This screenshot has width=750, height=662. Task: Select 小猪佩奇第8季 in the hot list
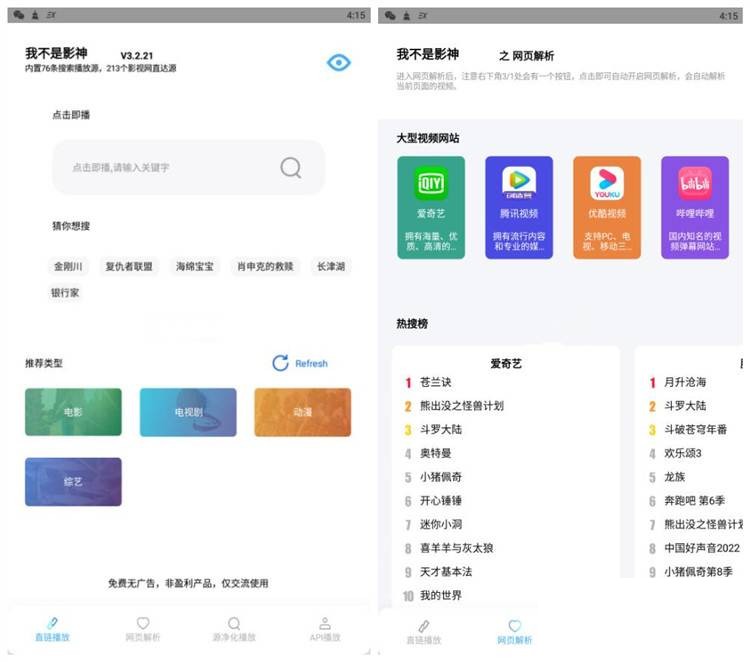(x=698, y=572)
